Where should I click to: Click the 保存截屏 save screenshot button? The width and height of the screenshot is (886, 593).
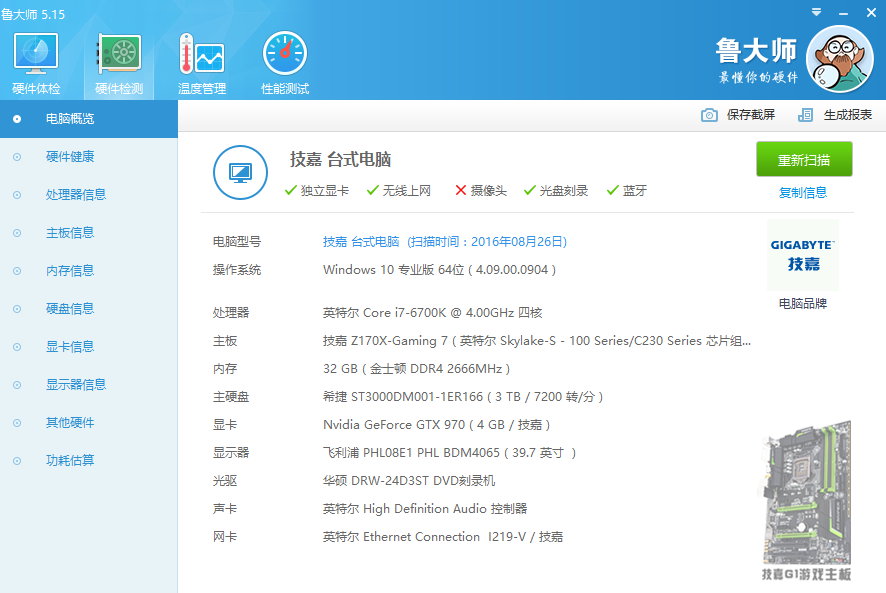pos(738,115)
